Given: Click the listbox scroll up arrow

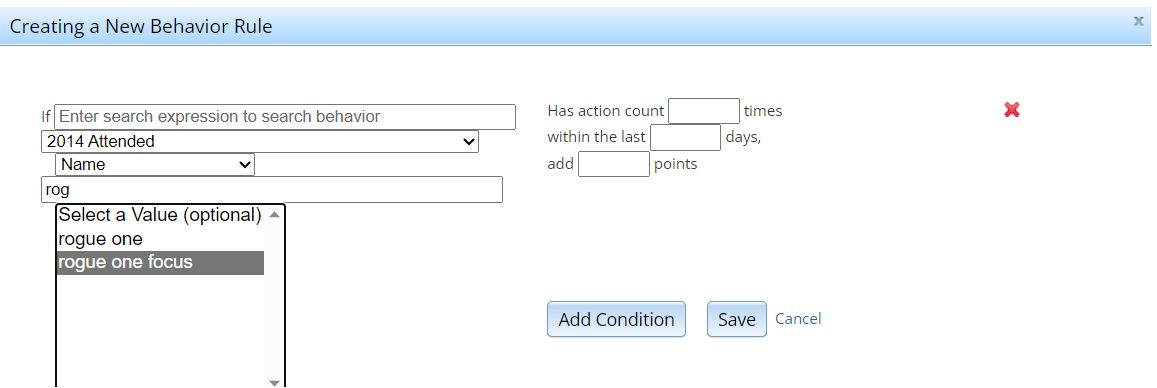Looking at the screenshot, I should coord(274,215).
